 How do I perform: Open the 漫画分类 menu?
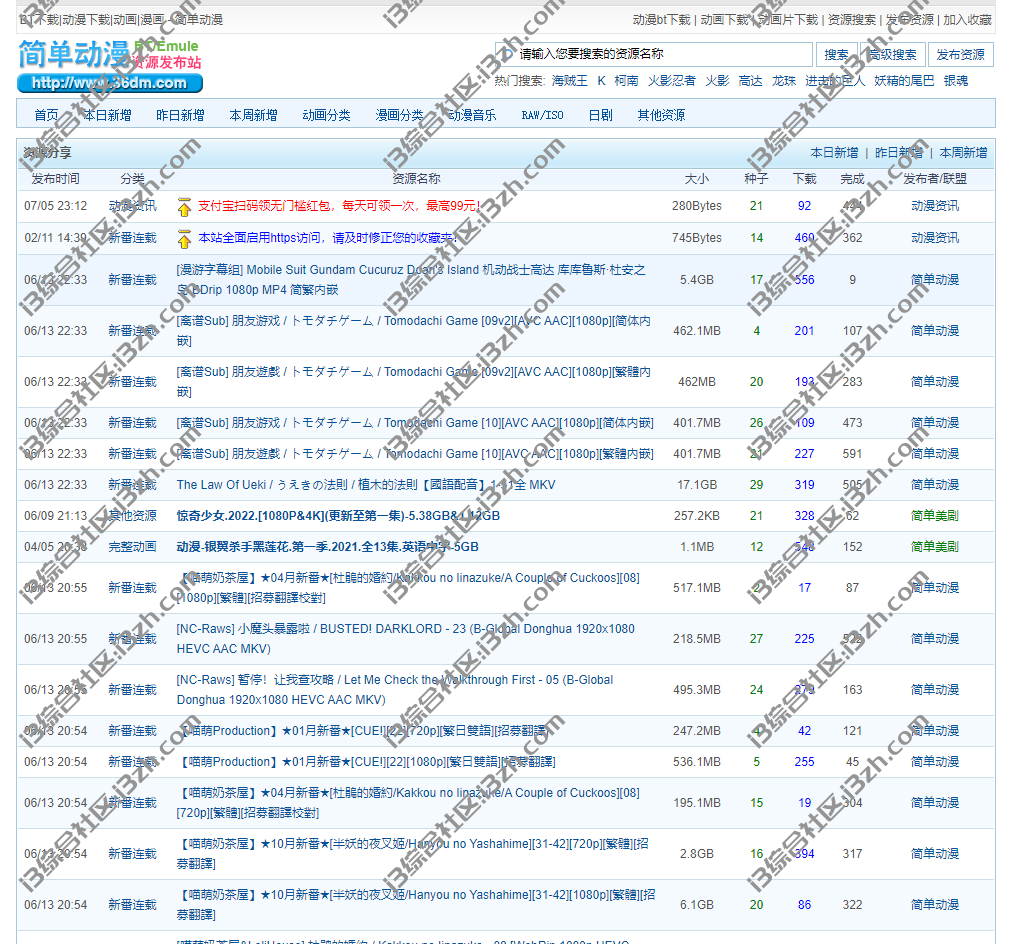click(399, 115)
